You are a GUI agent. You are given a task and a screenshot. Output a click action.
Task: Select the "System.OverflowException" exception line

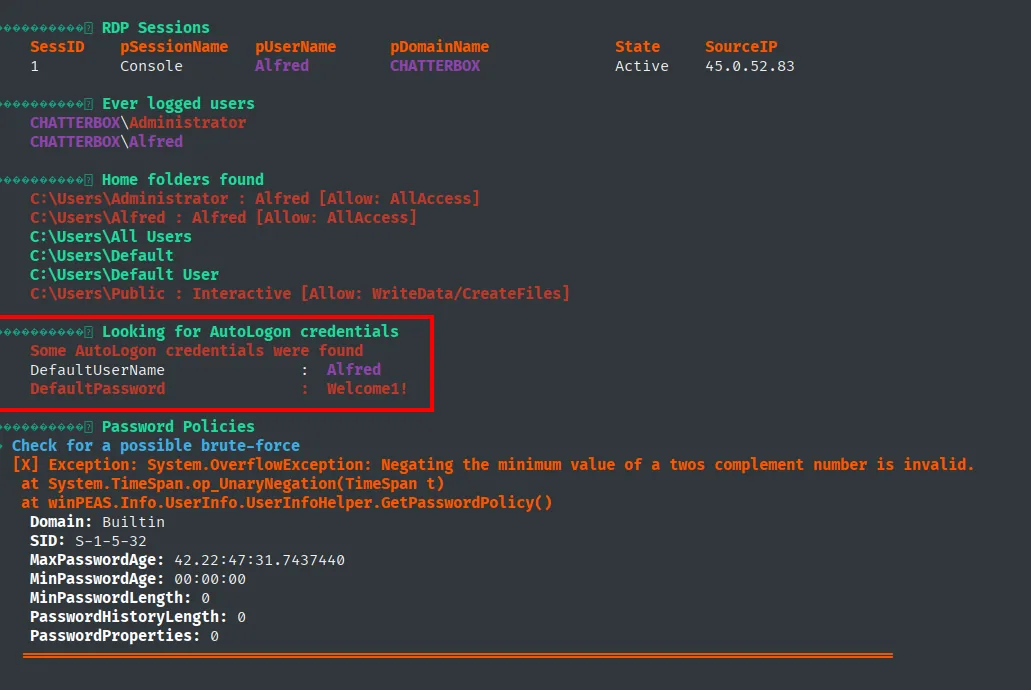point(493,464)
